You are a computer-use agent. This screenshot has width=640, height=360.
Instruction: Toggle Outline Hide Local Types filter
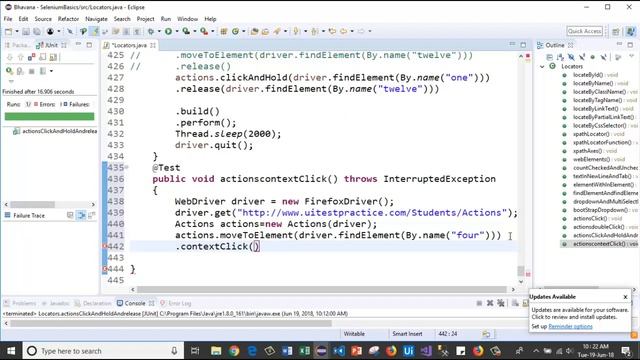(x=603, y=57)
